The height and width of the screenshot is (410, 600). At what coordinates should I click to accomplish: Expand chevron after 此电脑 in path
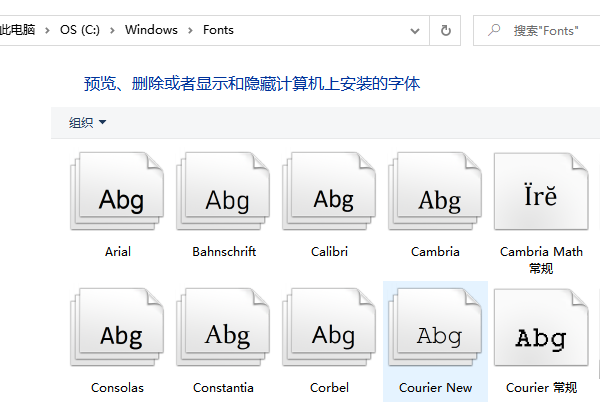click(47, 30)
